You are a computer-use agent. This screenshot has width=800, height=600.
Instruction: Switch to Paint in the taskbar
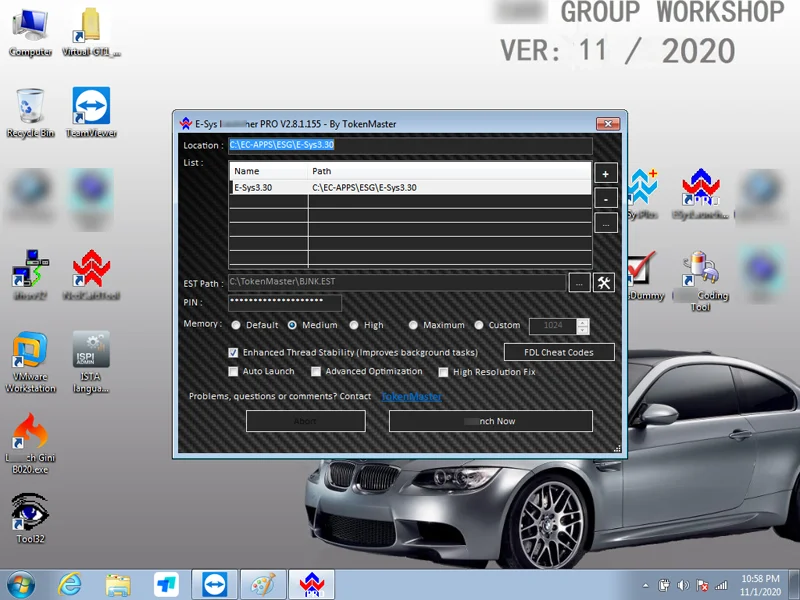263,585
